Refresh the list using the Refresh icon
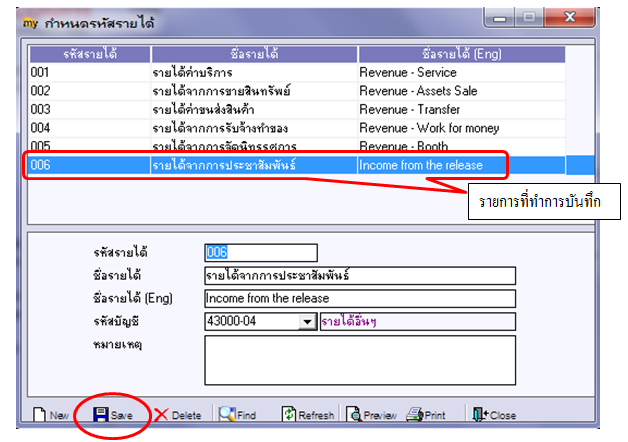This screenshot has width=628, height=442. [288, 414]
